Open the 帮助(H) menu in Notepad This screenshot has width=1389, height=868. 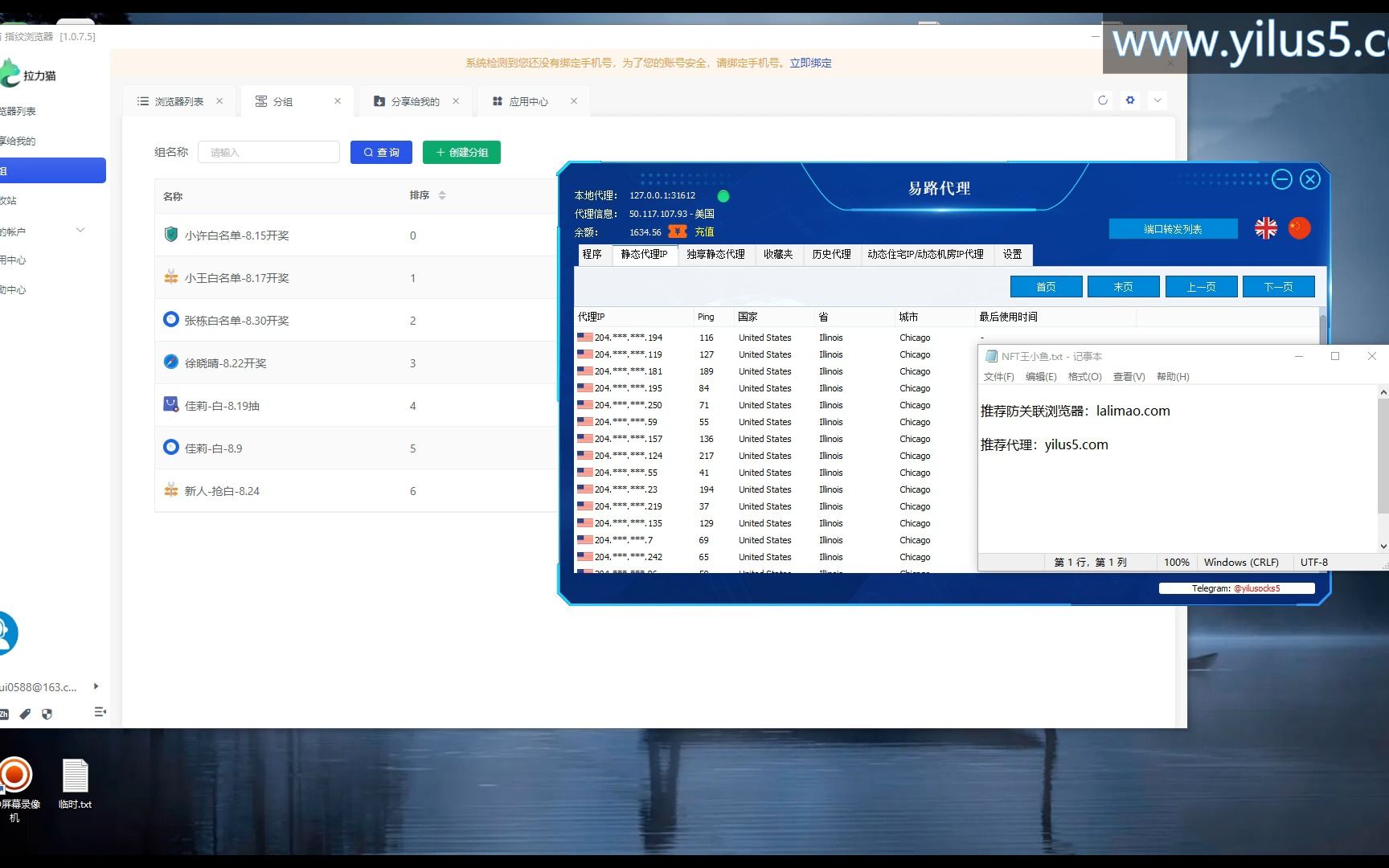1173,377
